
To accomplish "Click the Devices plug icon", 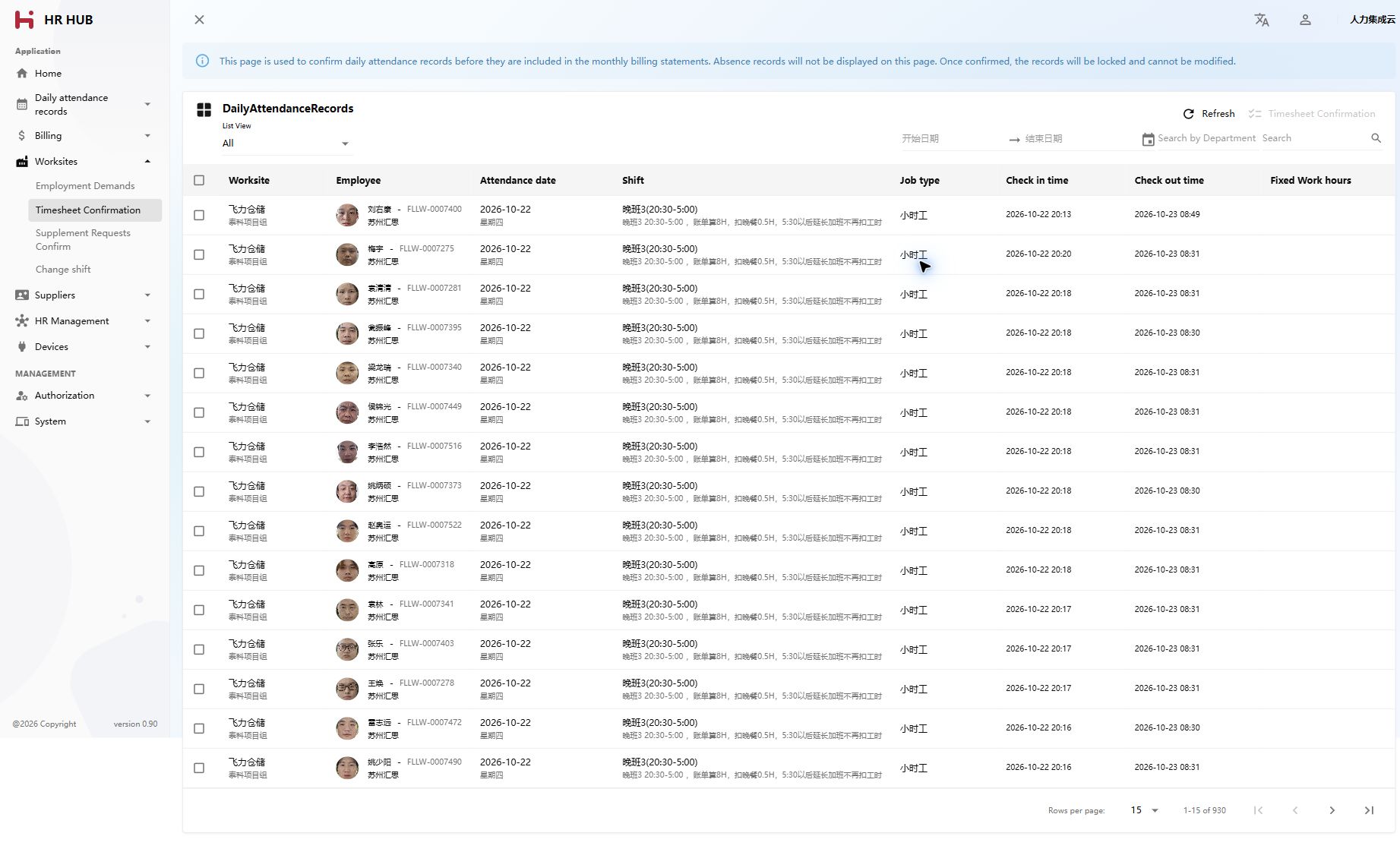I will pyautogui.click(x=22, y=347).
